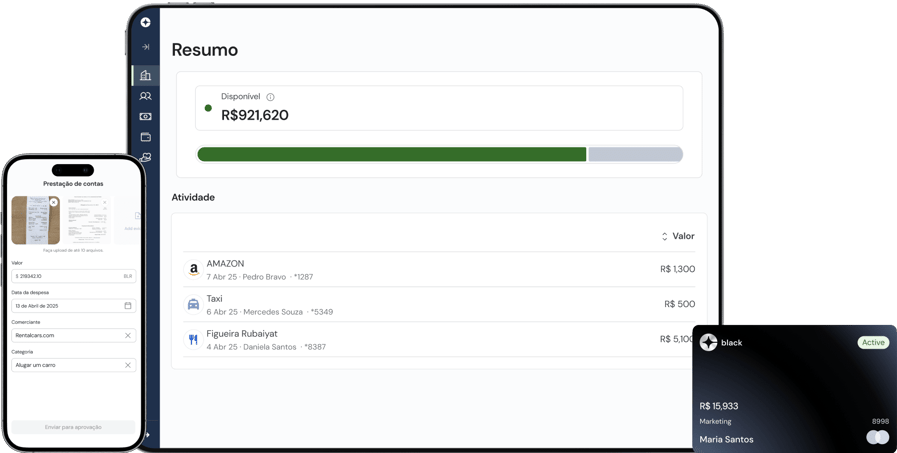Remove the uploaded receipt photo

[x=54, y=202]
